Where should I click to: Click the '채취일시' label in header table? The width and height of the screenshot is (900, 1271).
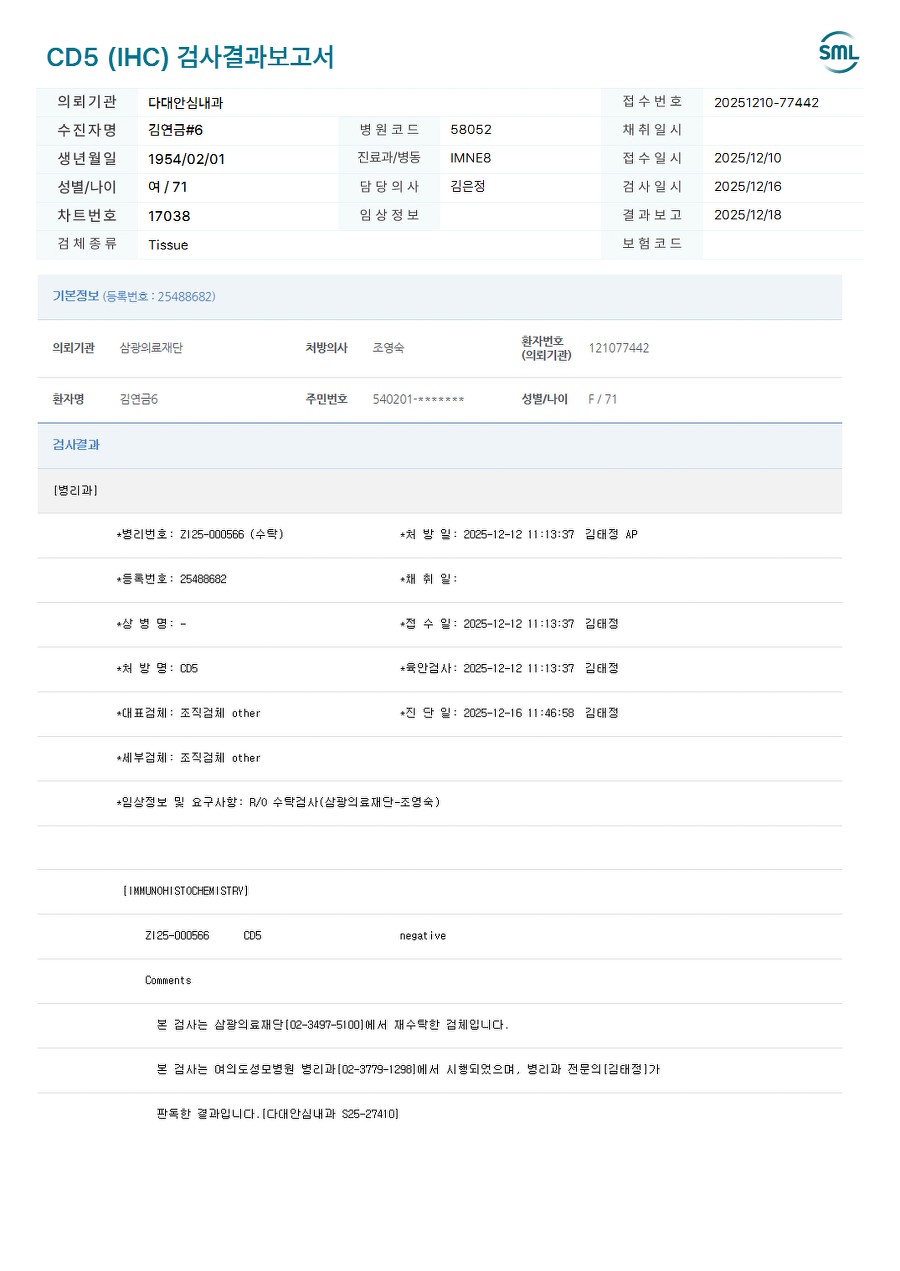click(652, 130)
